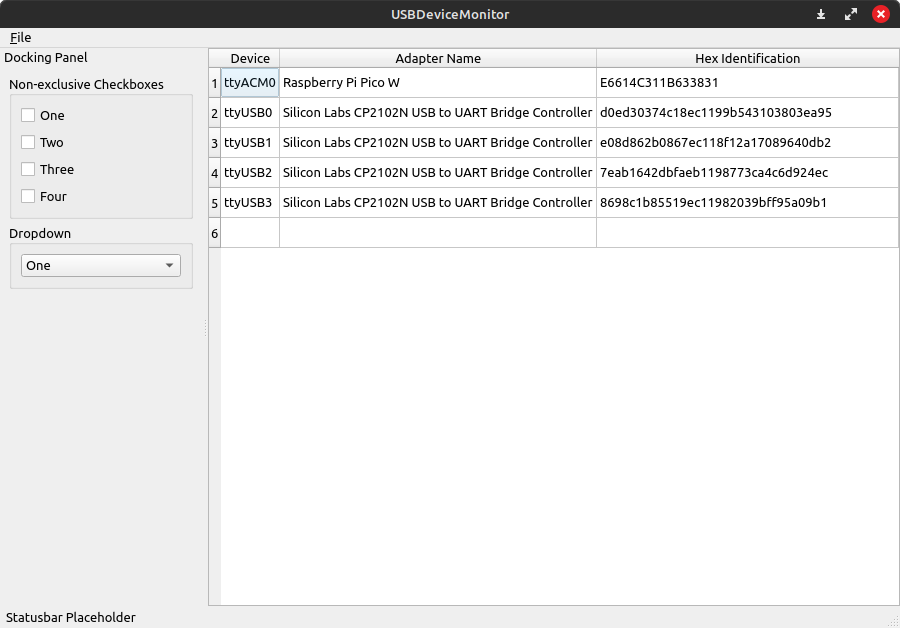Click the window resize grip icon
Screen dimensions: 900x628
pos(894,622)
